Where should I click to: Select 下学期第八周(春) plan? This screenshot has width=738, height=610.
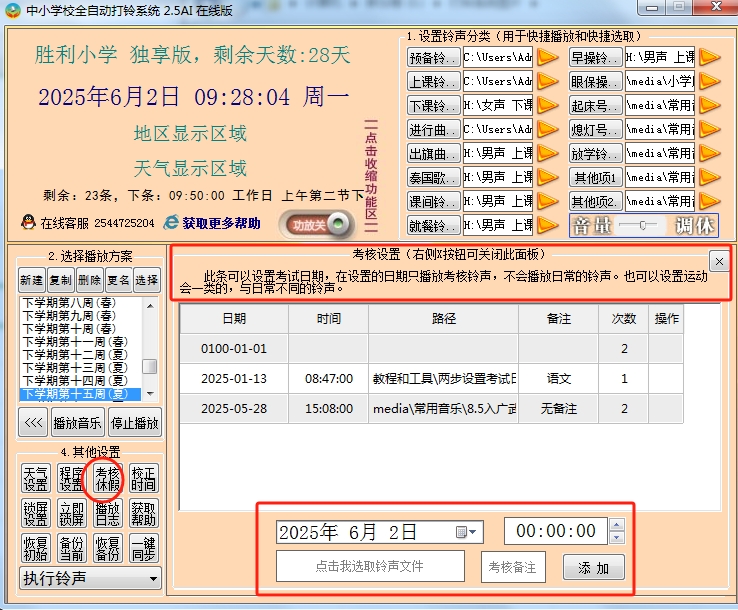(x=80, y=303)
